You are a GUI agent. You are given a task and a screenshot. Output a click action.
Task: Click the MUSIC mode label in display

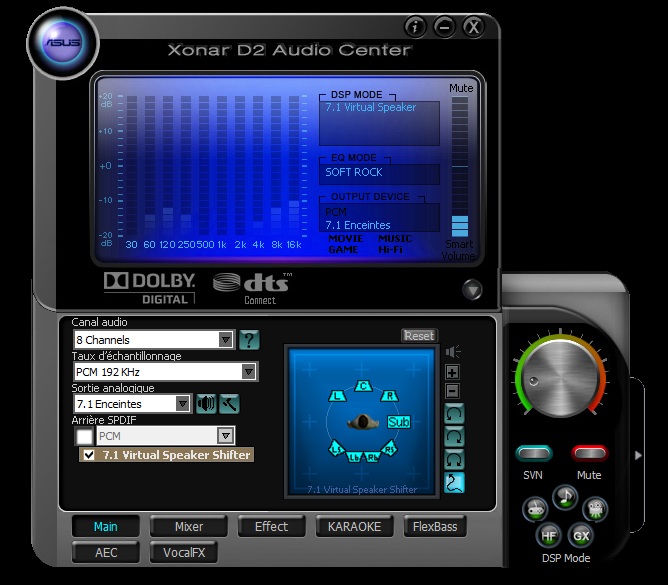(x=395, y=238)
